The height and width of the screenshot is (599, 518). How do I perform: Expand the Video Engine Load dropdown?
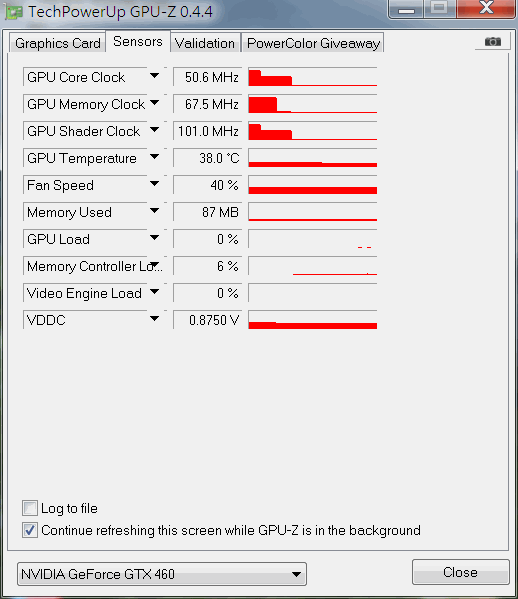click(x=154, y=292)
